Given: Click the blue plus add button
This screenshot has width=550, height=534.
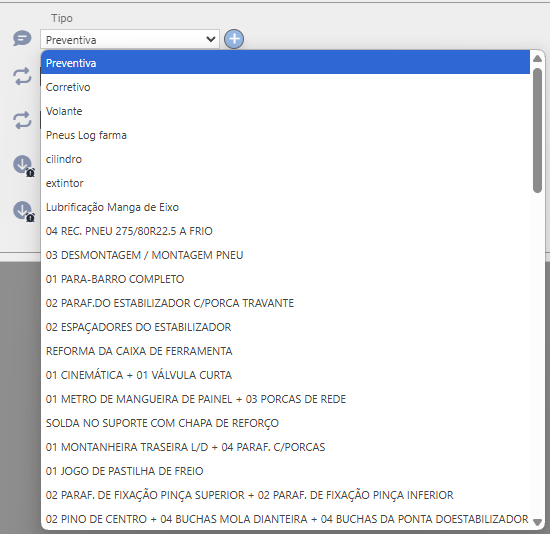Looking at the screenshot, I should point(234,39).
